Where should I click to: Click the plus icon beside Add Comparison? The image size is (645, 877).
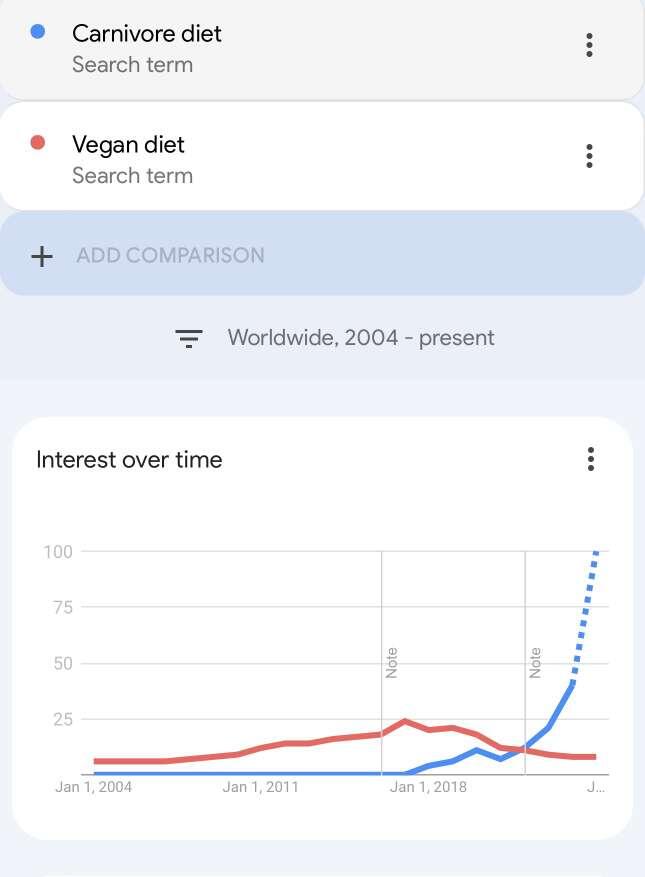click(x=42, y=257)
